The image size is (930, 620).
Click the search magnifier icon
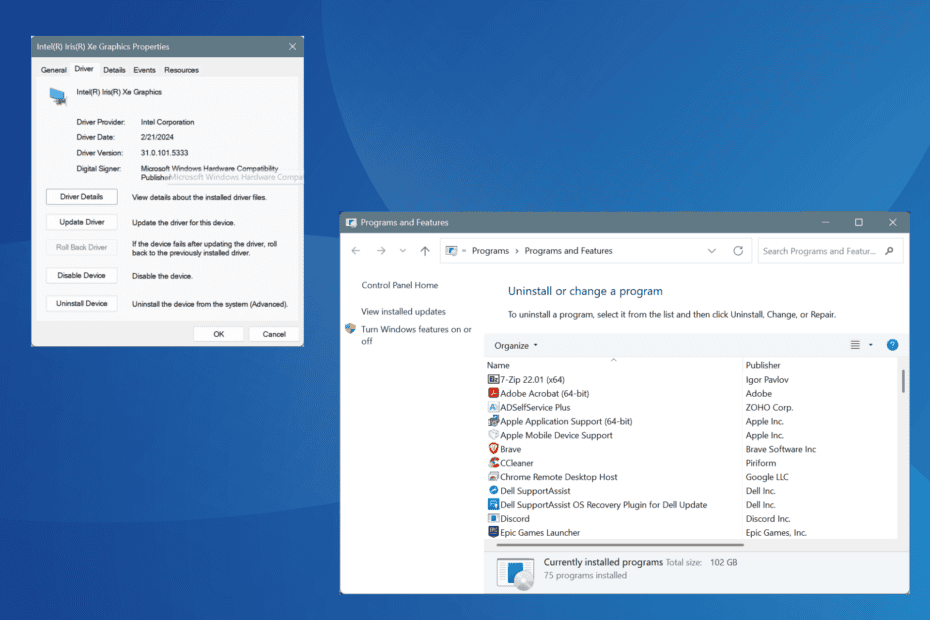(x=889, y=251)
